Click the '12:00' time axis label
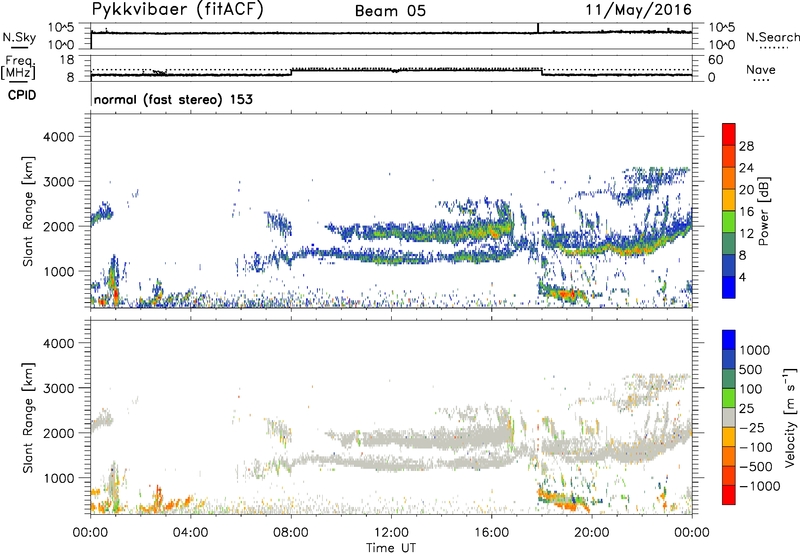Viewport: 800px width, 554px height. coord(392,533)
